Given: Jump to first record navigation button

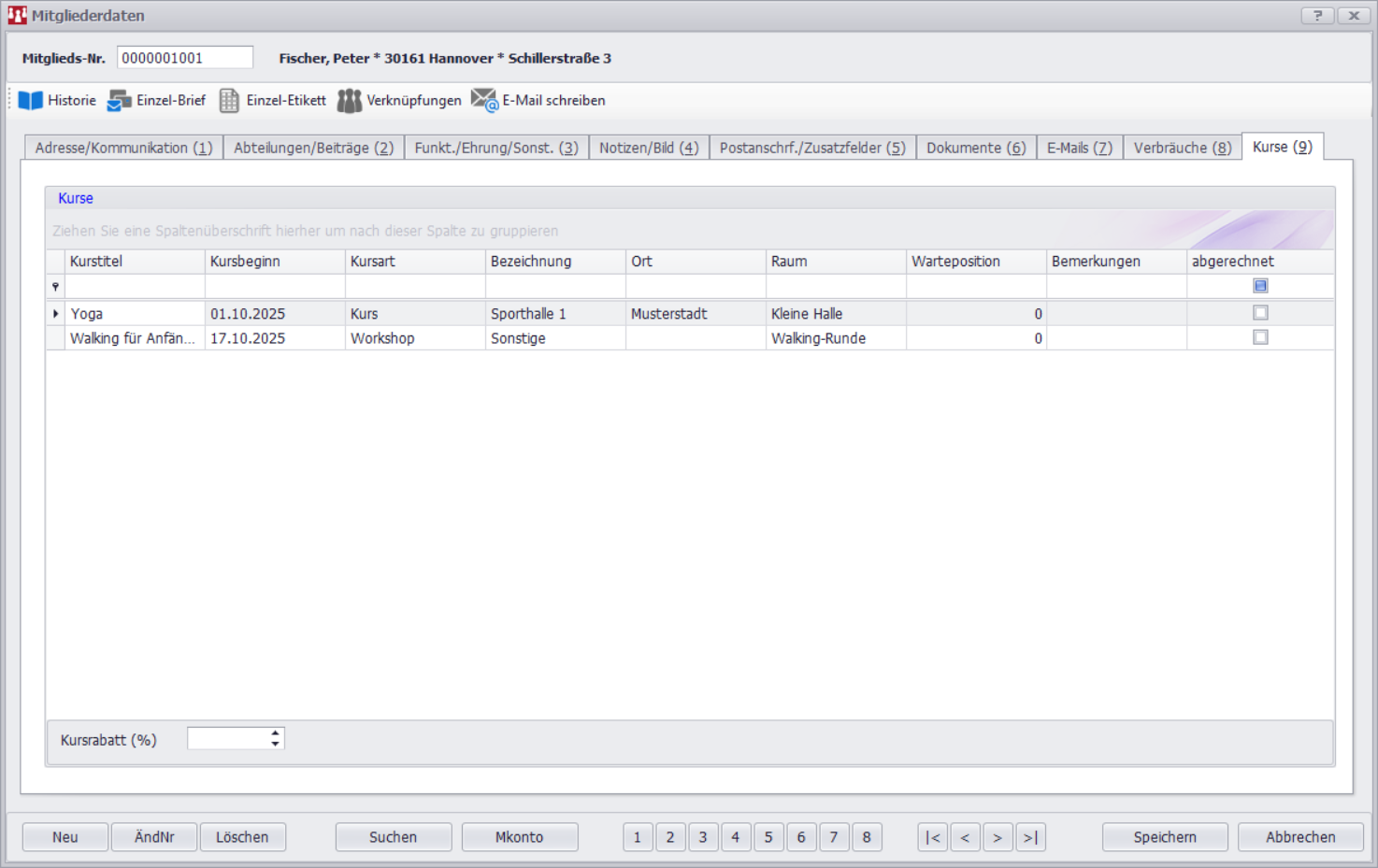Looking at the screenshot, I should [932, 837].
